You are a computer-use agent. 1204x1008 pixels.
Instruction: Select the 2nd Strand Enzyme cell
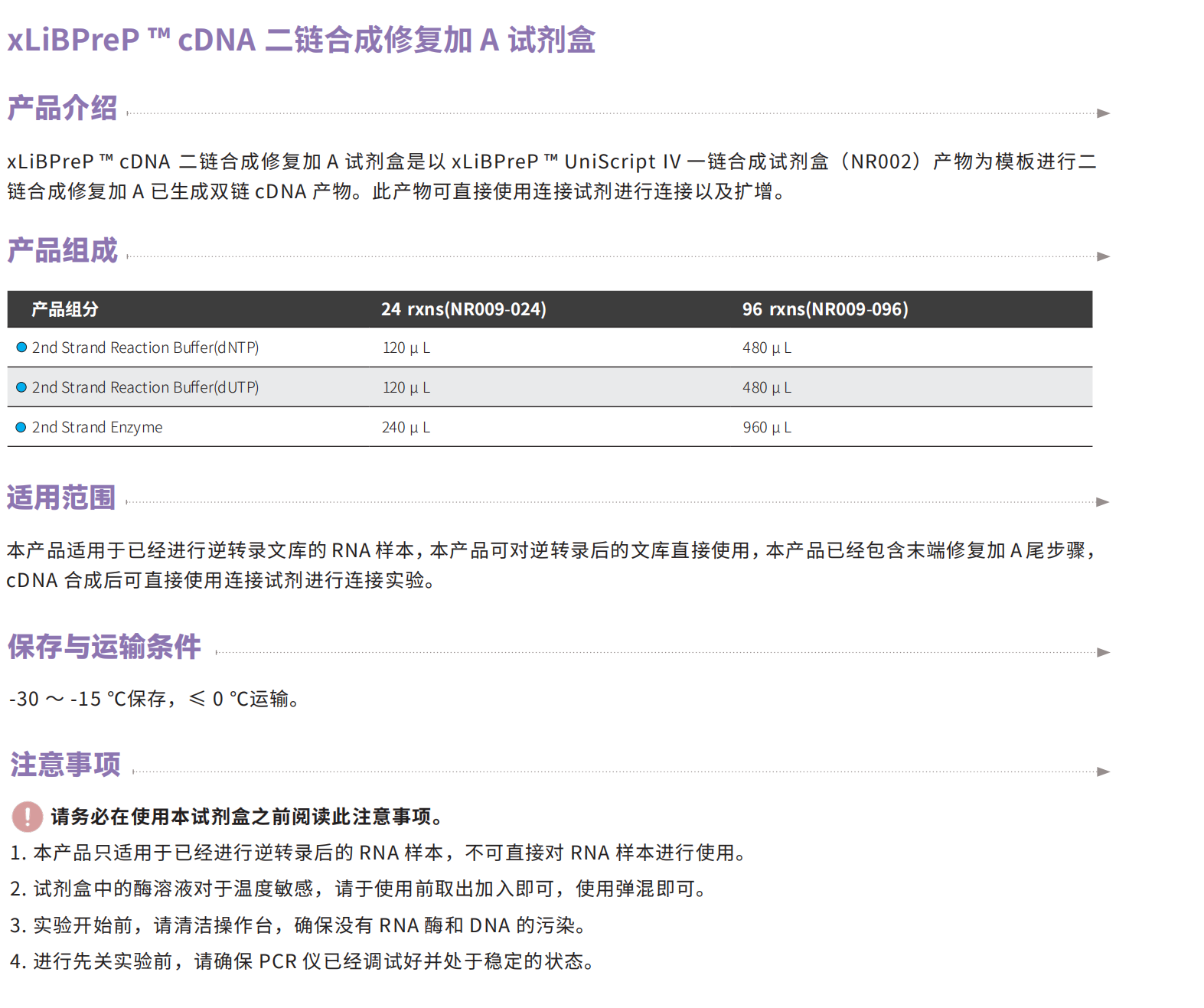[x=97, y=427]
